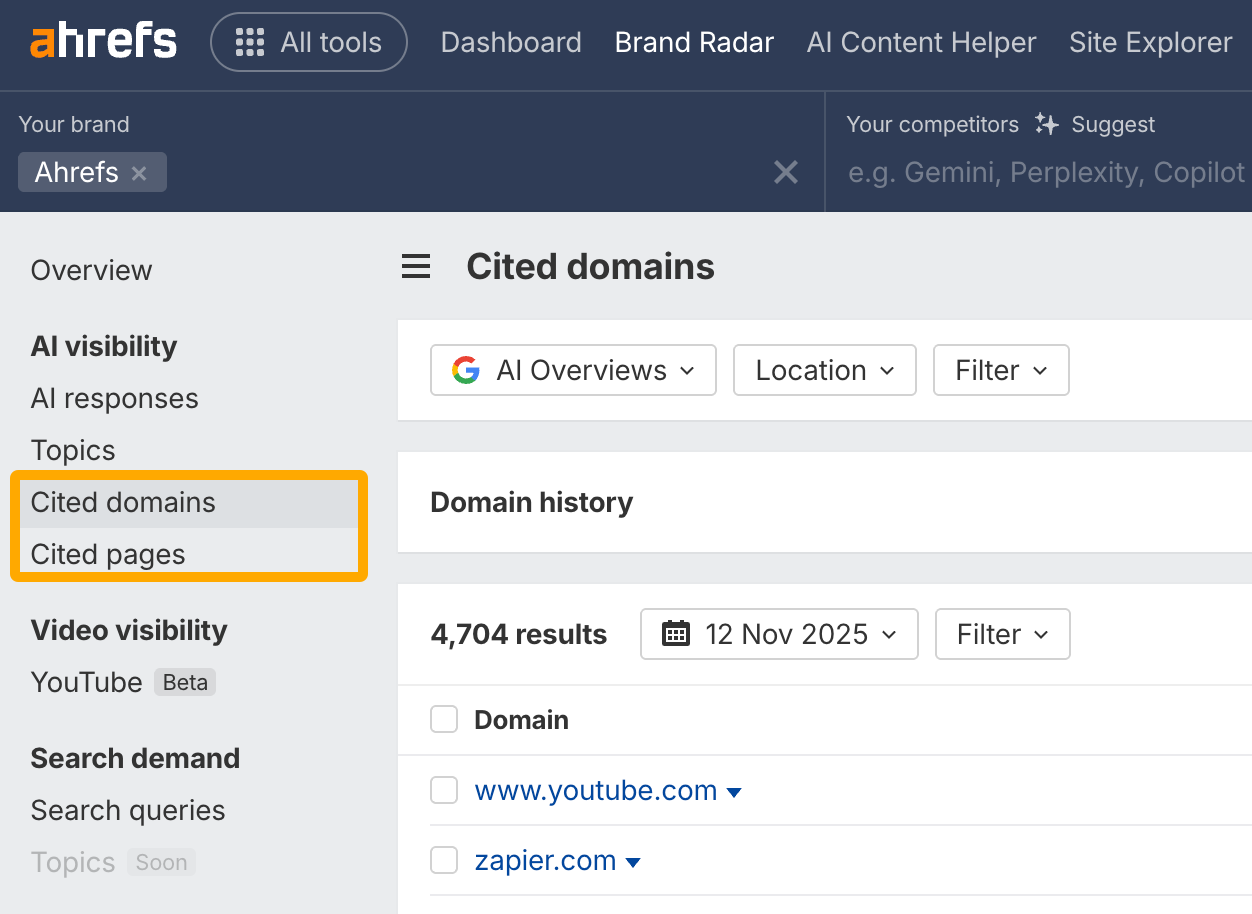This screenshot has height=914, width=1252.
Task: Expand the www.youtube.com domain arrow
Action: [x=734, y=792]
